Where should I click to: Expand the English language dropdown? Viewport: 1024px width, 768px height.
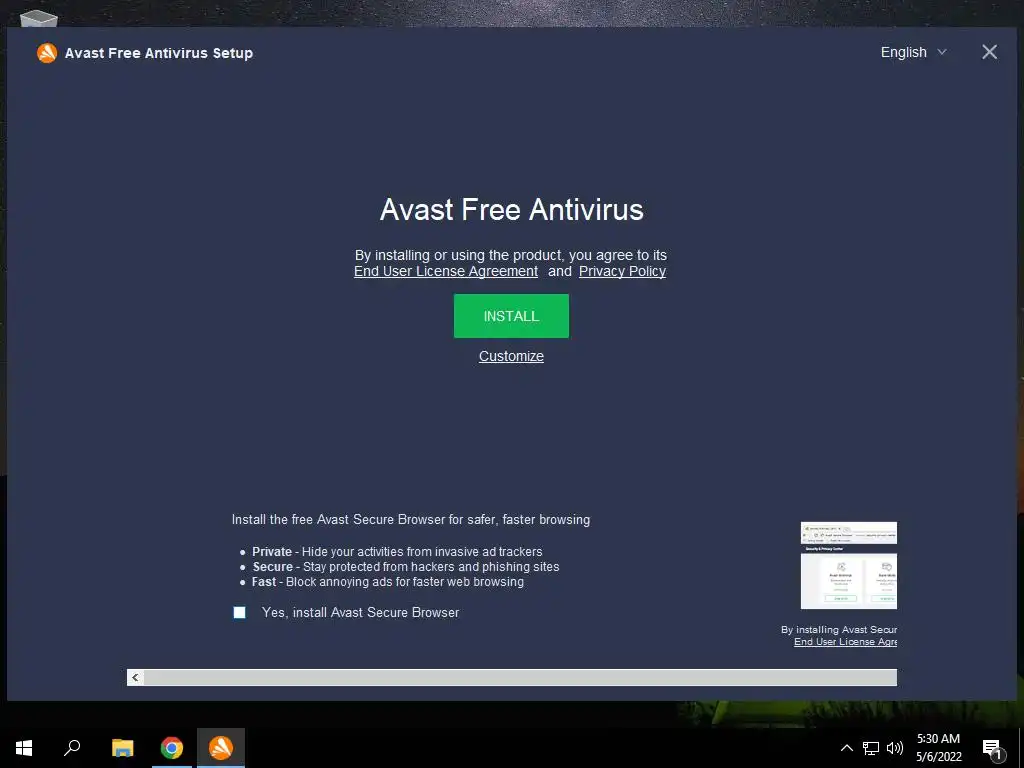pos(913,52)
